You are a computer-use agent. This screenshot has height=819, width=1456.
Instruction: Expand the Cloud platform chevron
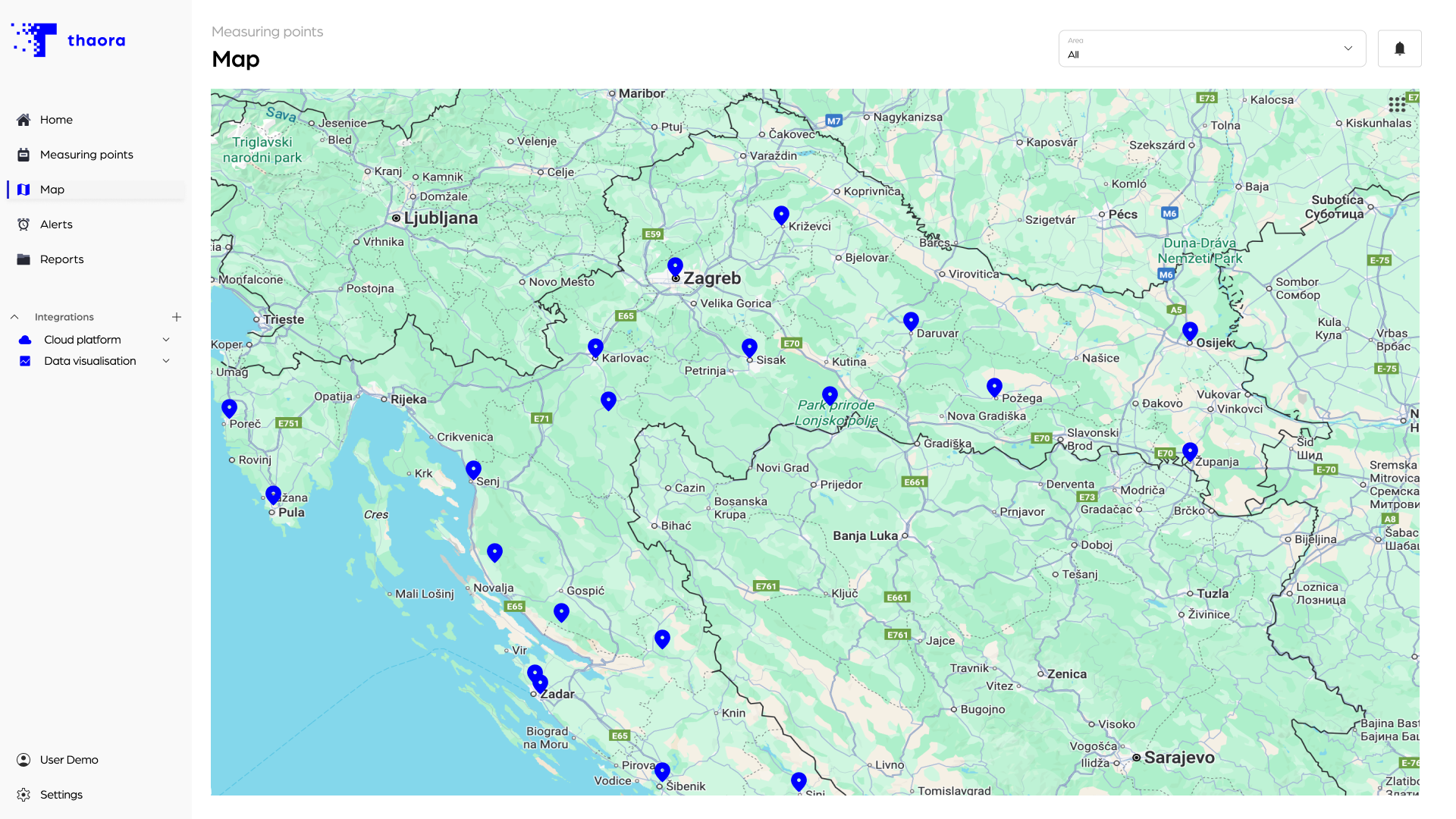coord(166,340)
